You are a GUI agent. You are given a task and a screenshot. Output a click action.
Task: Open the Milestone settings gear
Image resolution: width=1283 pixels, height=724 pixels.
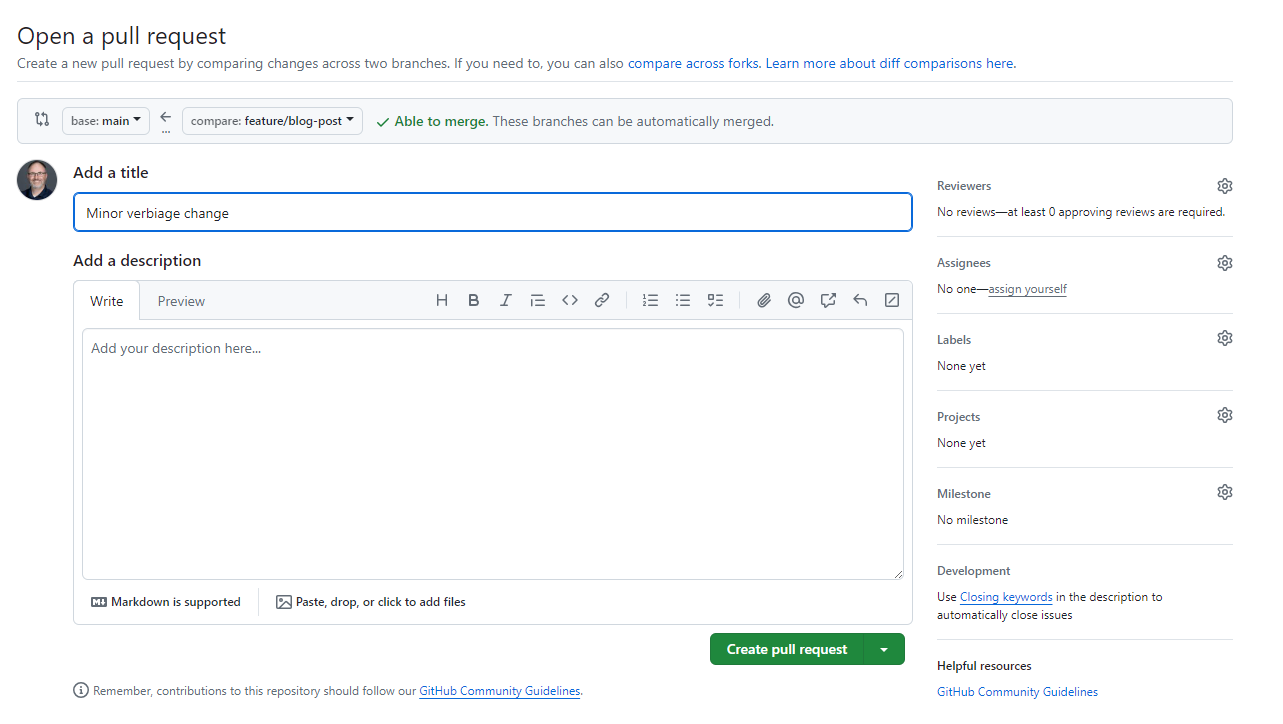click(x=1224, y=491)
